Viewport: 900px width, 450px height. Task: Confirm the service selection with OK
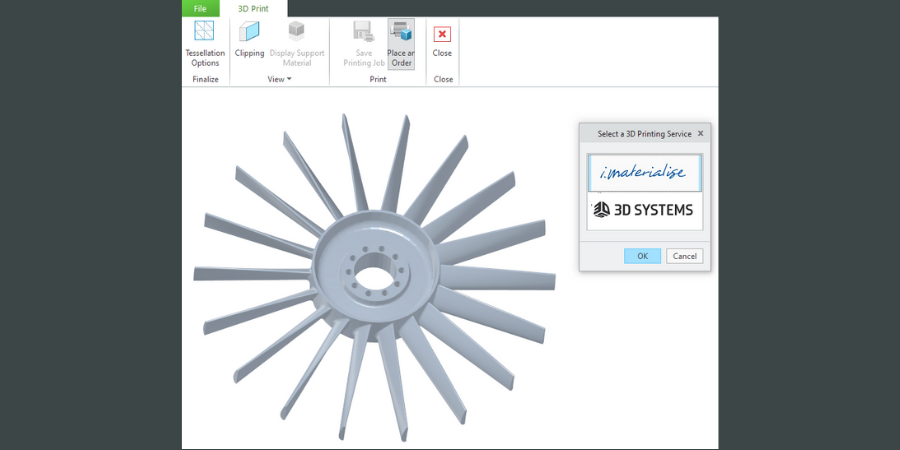(x=642, y=256)
